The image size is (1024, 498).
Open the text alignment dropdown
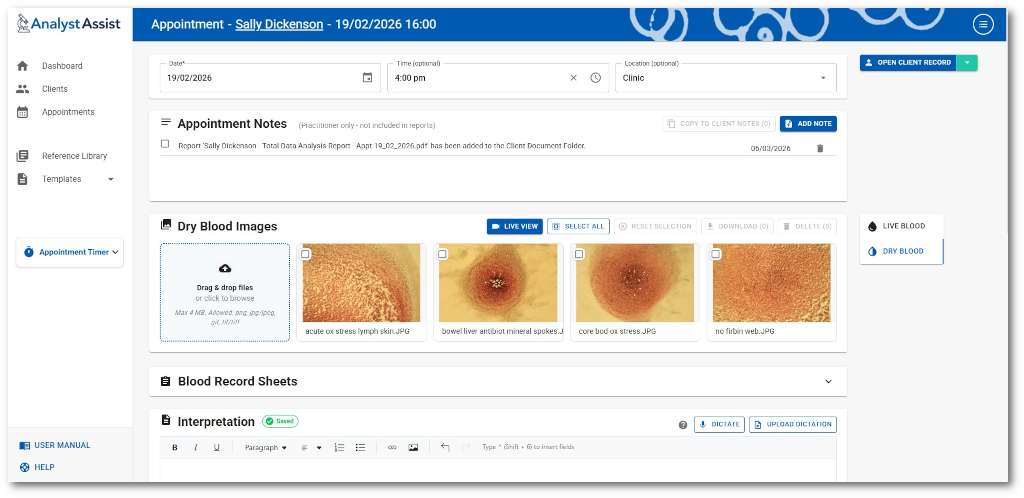pos(312,448)
